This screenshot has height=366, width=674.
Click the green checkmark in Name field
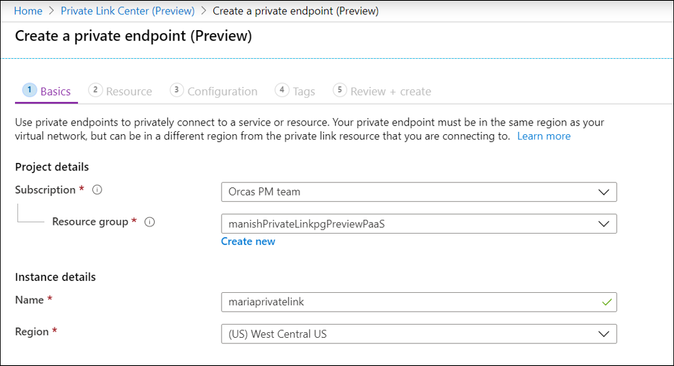click(607, 302)
